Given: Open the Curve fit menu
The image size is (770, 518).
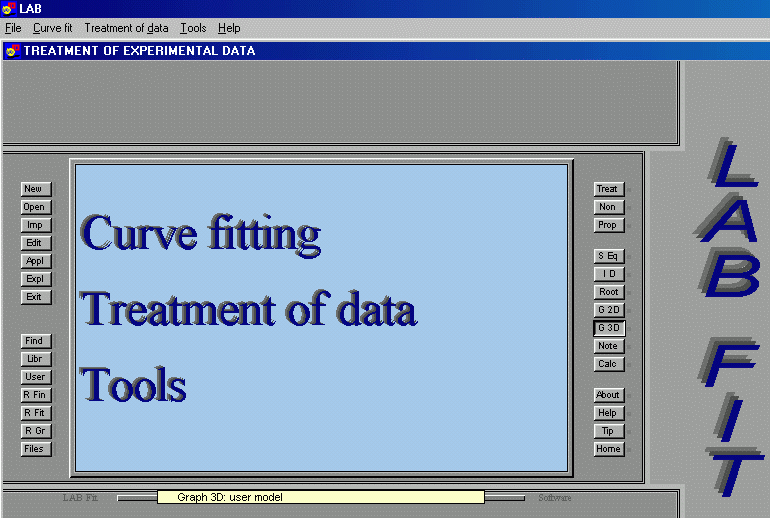Looking at the screenshot, I should tap(53, 28).
